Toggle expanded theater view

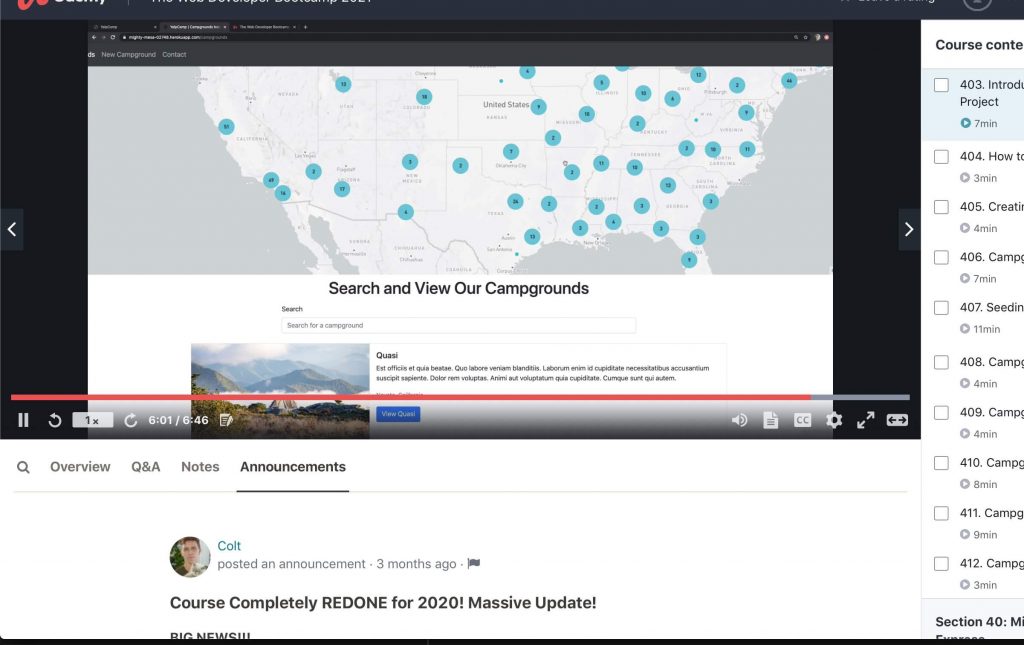pos(897,420)
